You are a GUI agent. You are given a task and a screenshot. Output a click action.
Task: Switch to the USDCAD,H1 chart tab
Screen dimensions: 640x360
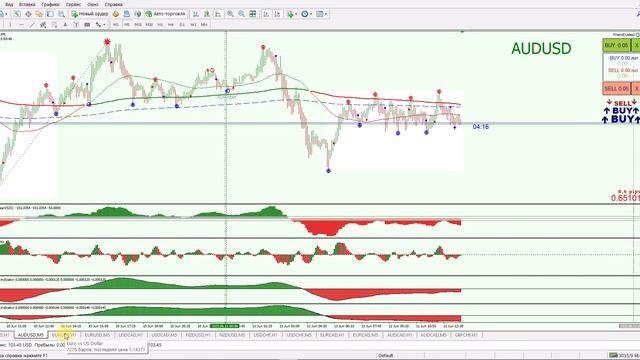pos(131,335)
